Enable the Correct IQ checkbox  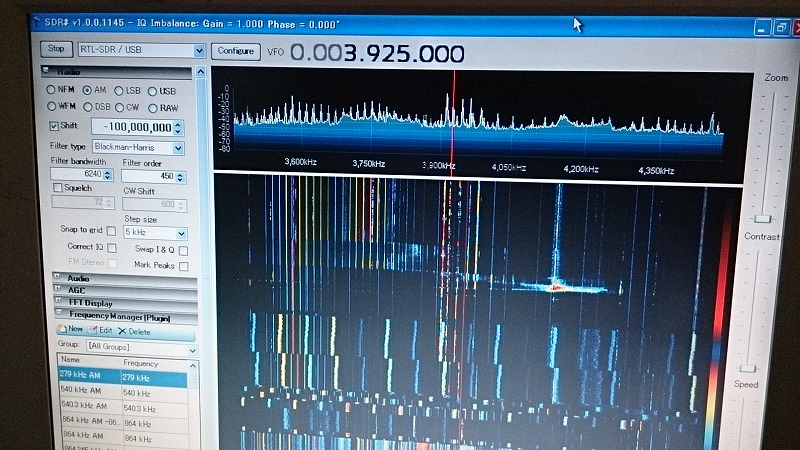coord(112,247)
